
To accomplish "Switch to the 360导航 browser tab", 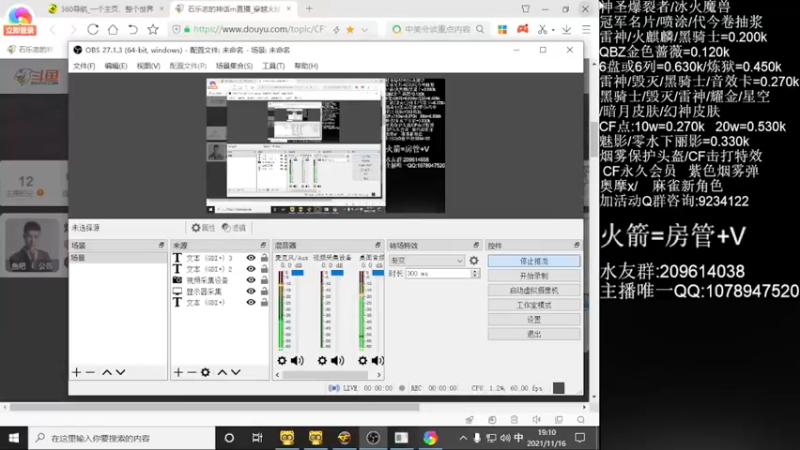I will pos(106,9).
